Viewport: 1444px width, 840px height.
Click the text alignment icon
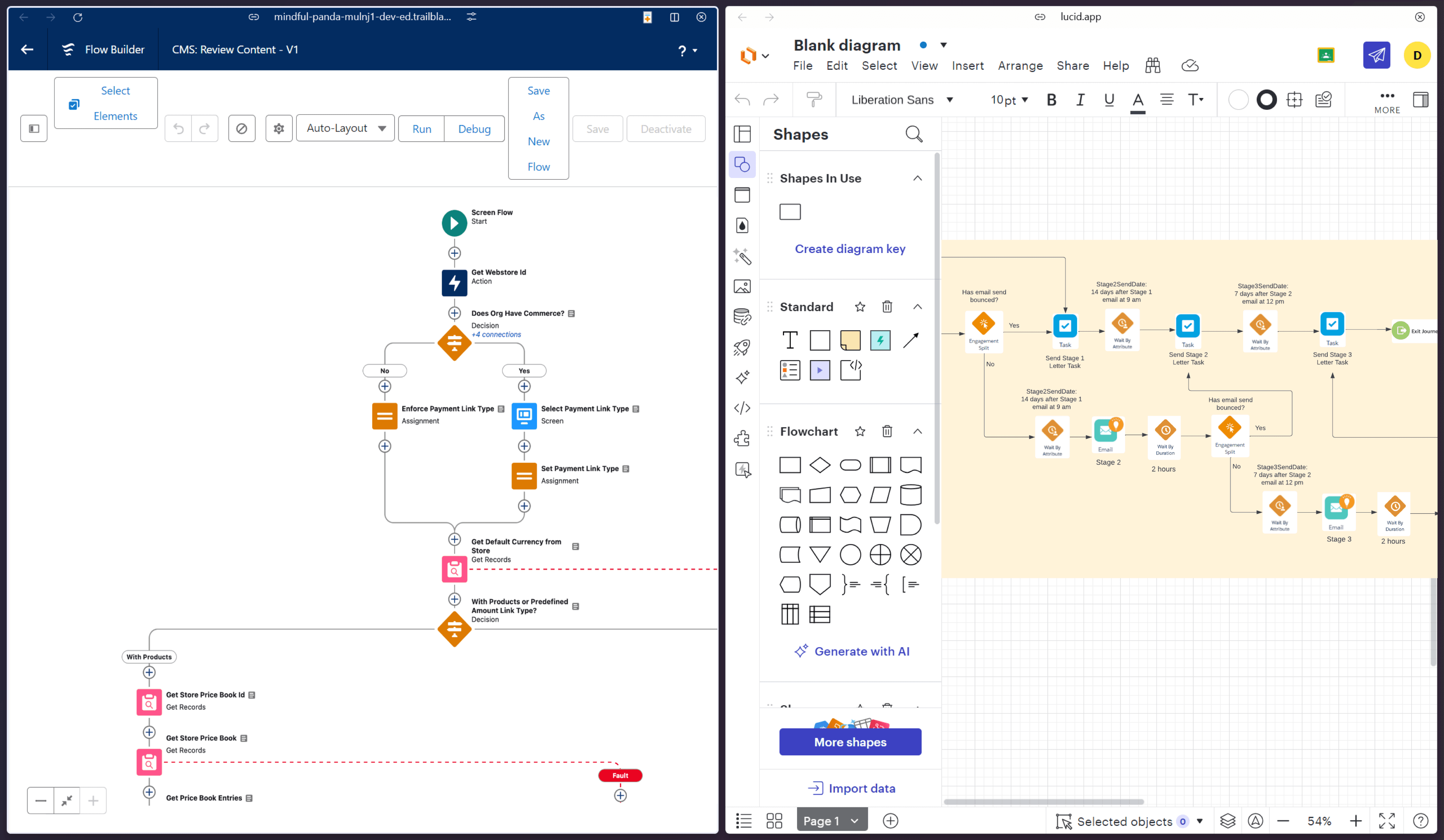(x=1167, y=100)
